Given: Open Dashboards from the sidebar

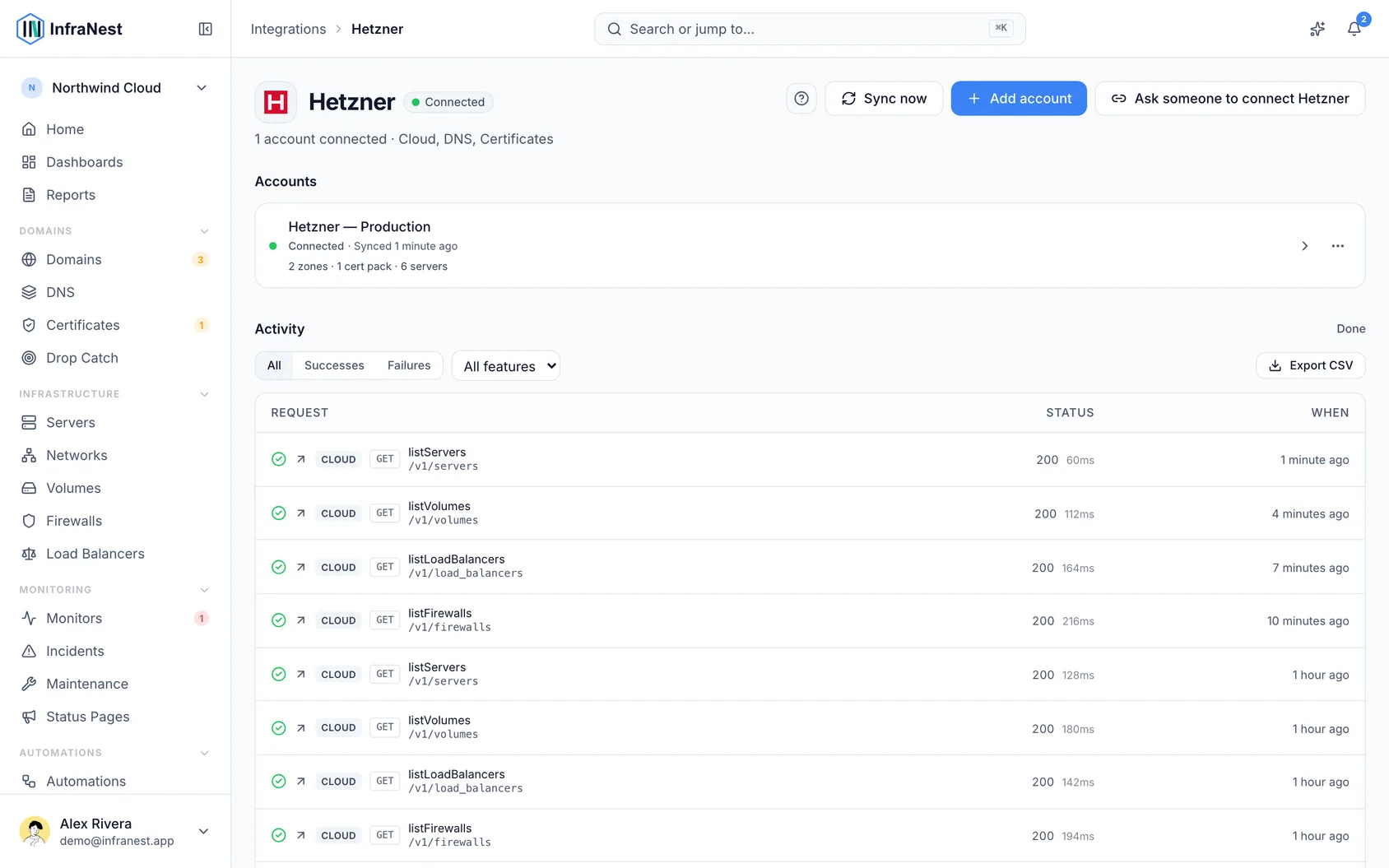Looking at the screenshot, I should point(115,162).
